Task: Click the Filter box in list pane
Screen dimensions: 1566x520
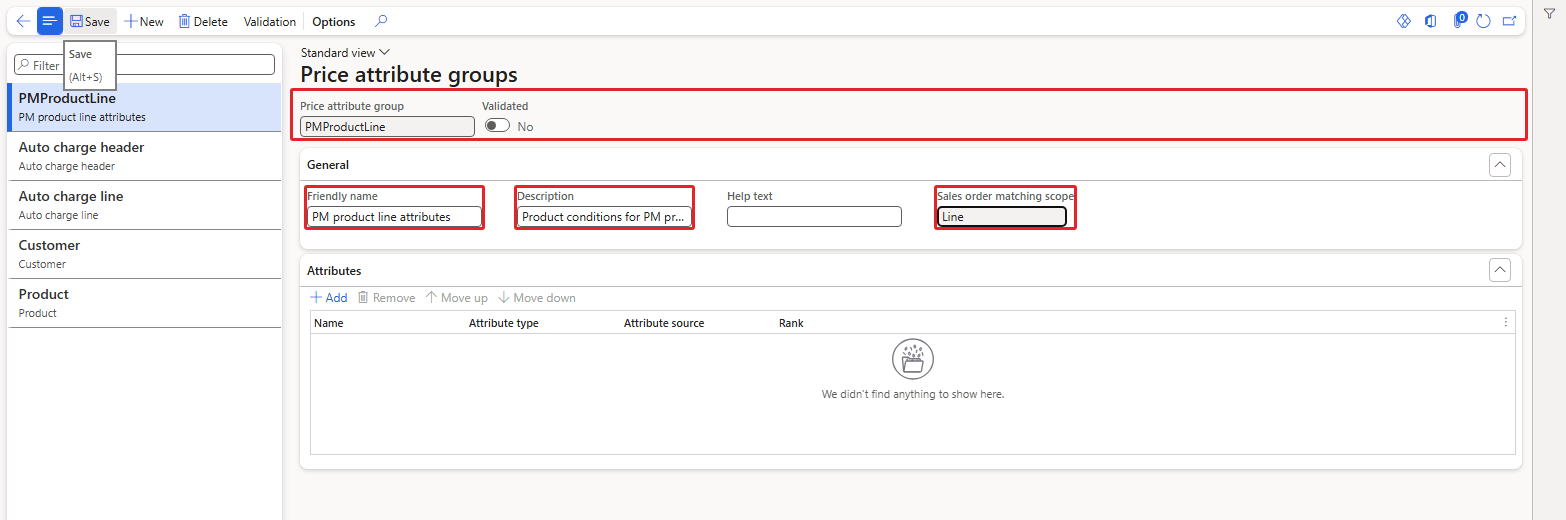Action: click(x=144, y=64)
